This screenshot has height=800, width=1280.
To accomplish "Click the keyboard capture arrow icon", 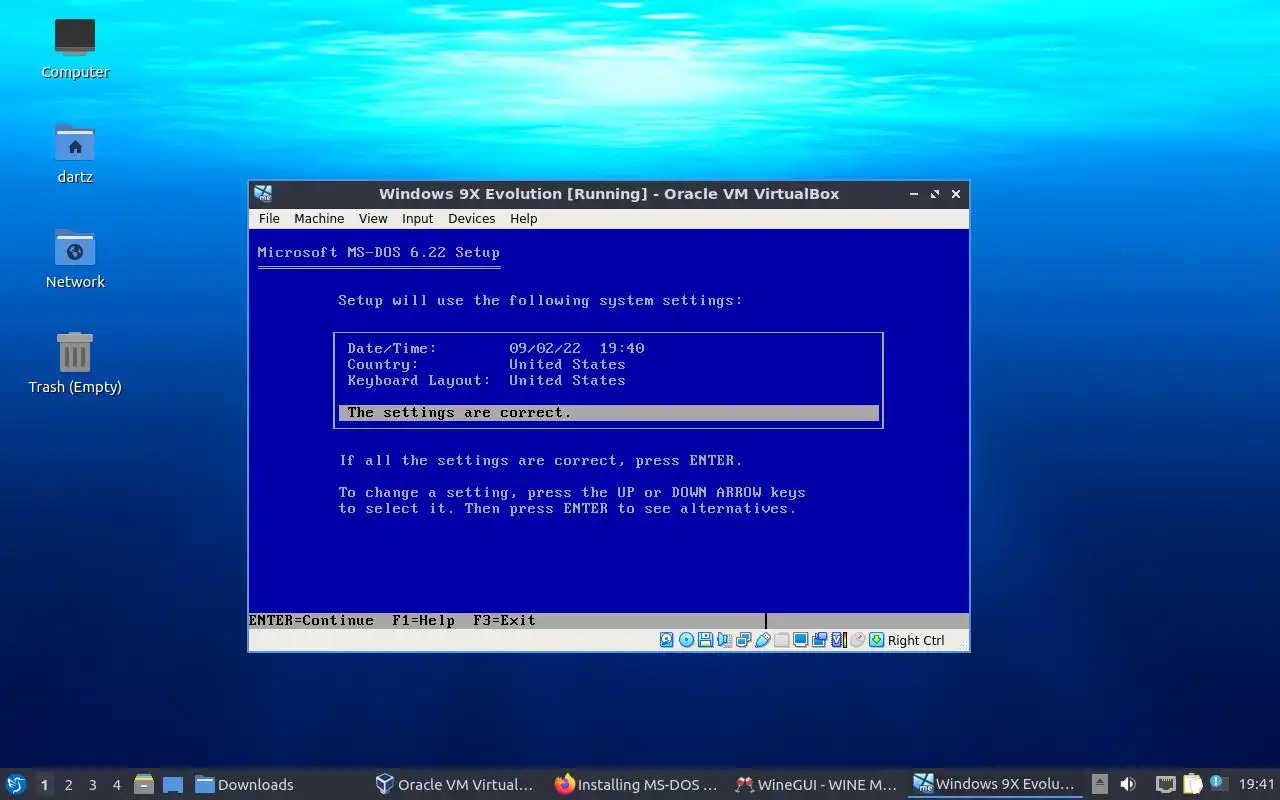I will pos(876,640).
